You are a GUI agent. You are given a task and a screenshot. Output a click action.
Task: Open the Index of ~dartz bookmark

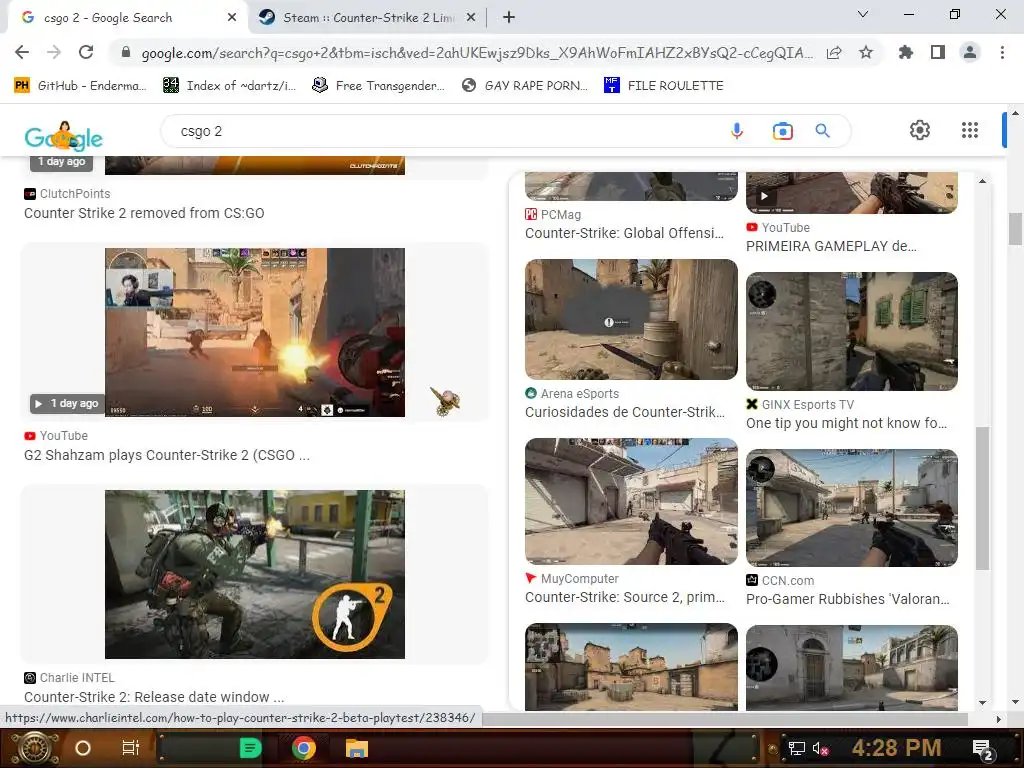pos(230,86)
